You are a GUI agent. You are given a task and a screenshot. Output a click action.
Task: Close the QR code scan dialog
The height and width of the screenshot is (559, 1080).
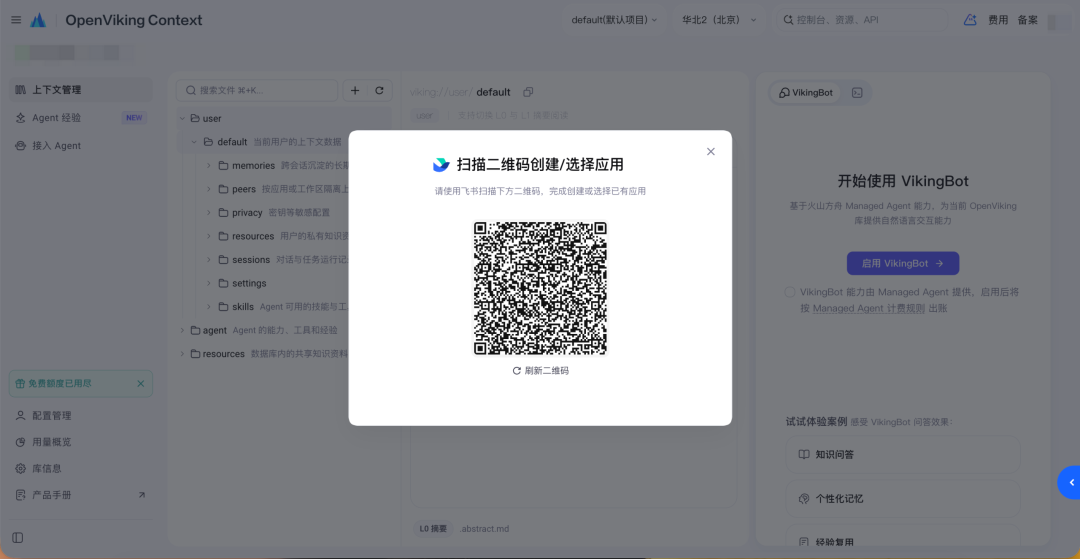pyautogui.click(x=711, y=151)
